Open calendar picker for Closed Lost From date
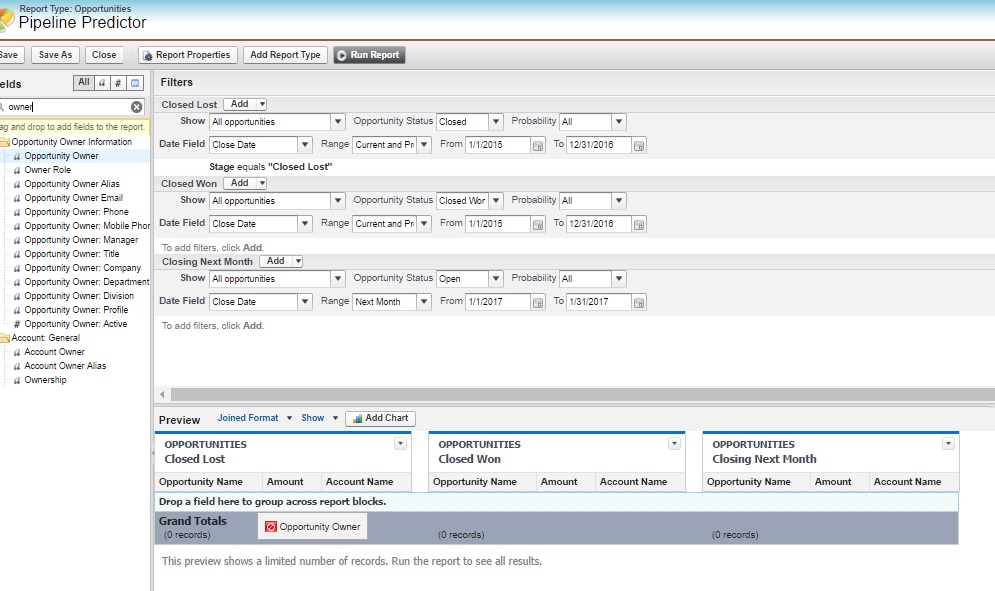The width and height of the screenshot is (995, 591). [539, 144]
